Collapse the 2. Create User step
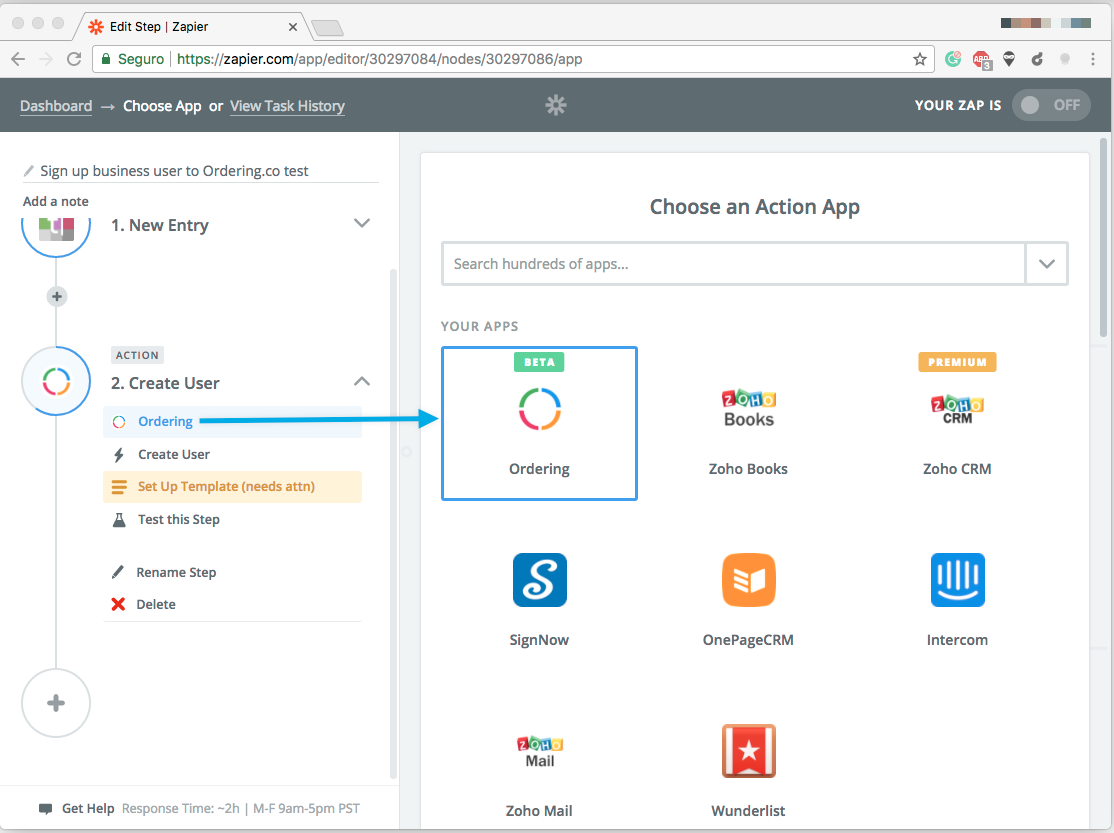The width and height of the screenshot is (1114, 833). (362, 382)
